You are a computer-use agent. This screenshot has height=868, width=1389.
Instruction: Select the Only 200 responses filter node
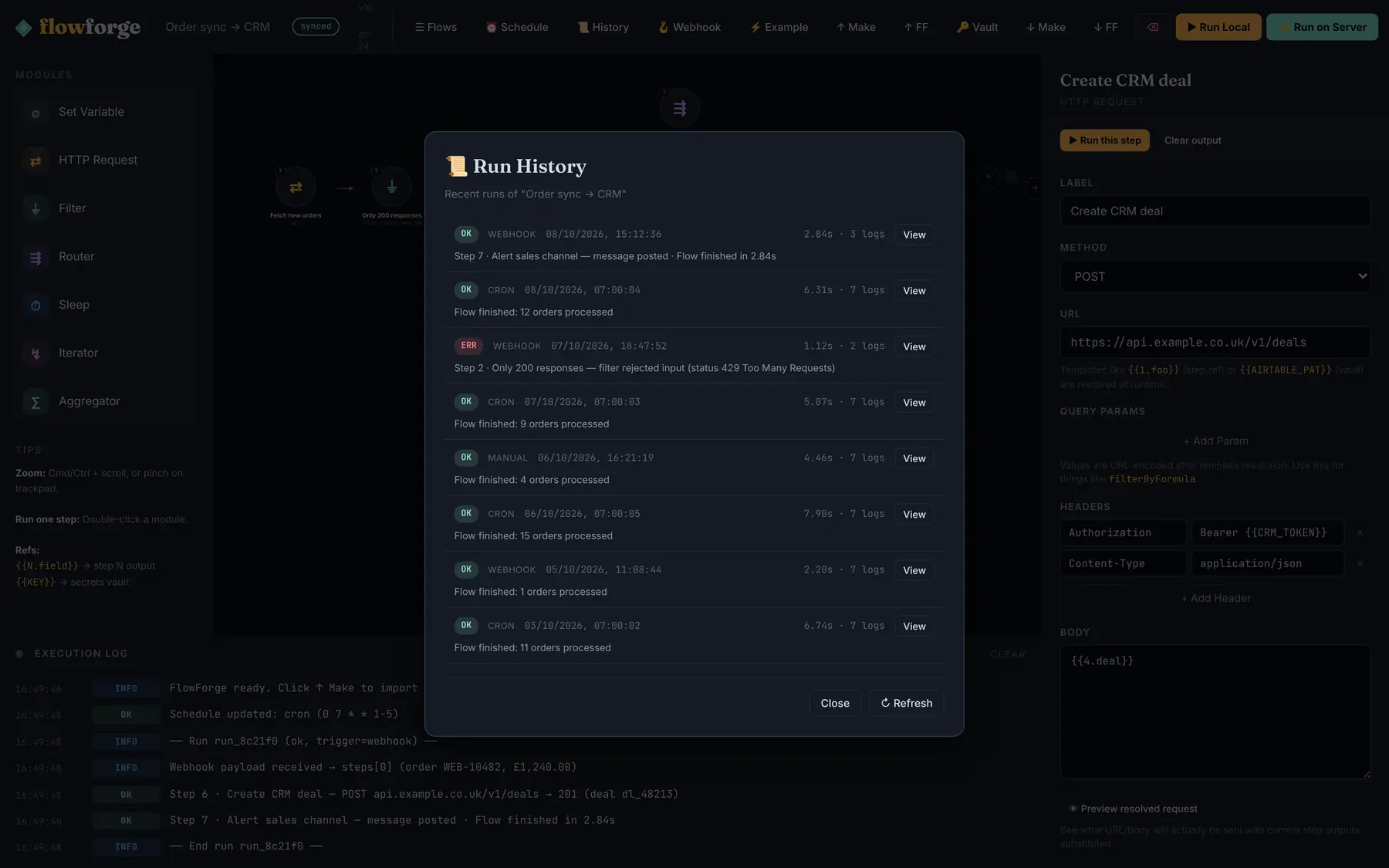(392, 187)
